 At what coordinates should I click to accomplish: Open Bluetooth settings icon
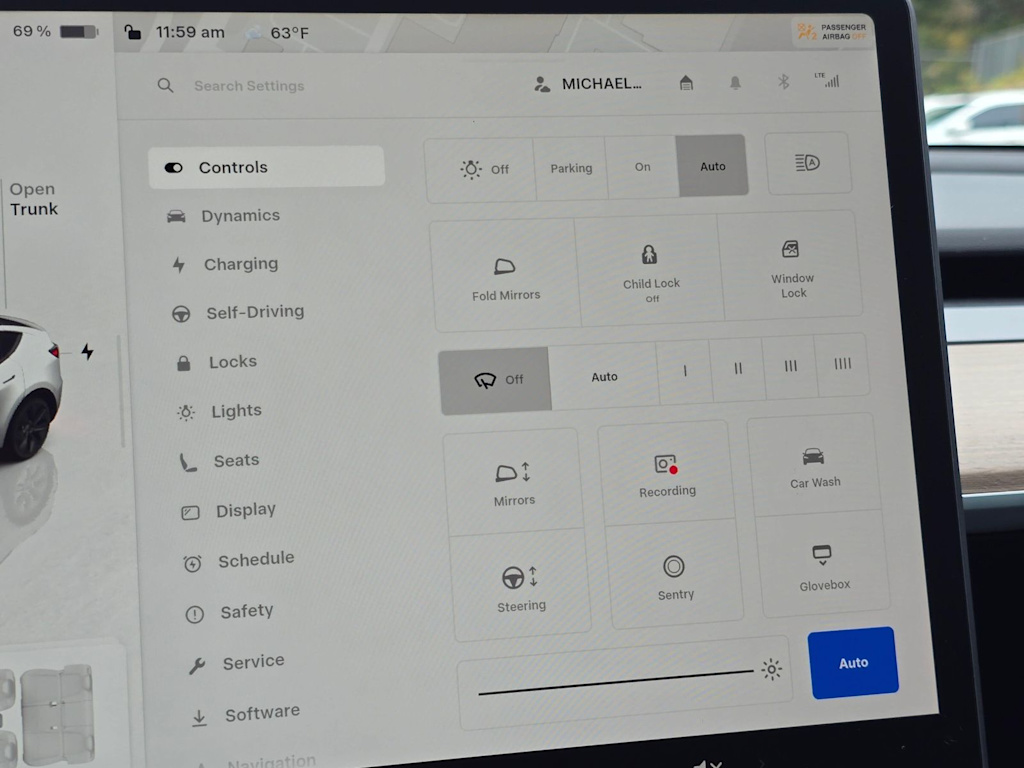pyautogui.click(x=784, y=82)
